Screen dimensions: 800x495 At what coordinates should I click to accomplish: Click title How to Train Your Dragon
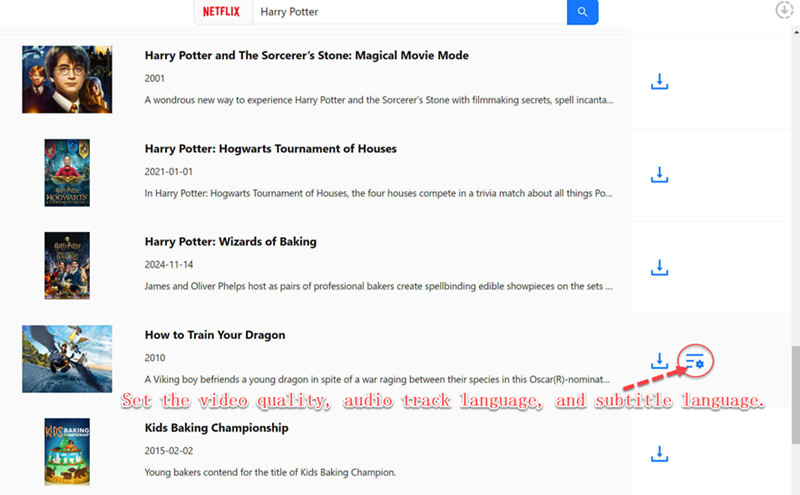click(215, 335)
